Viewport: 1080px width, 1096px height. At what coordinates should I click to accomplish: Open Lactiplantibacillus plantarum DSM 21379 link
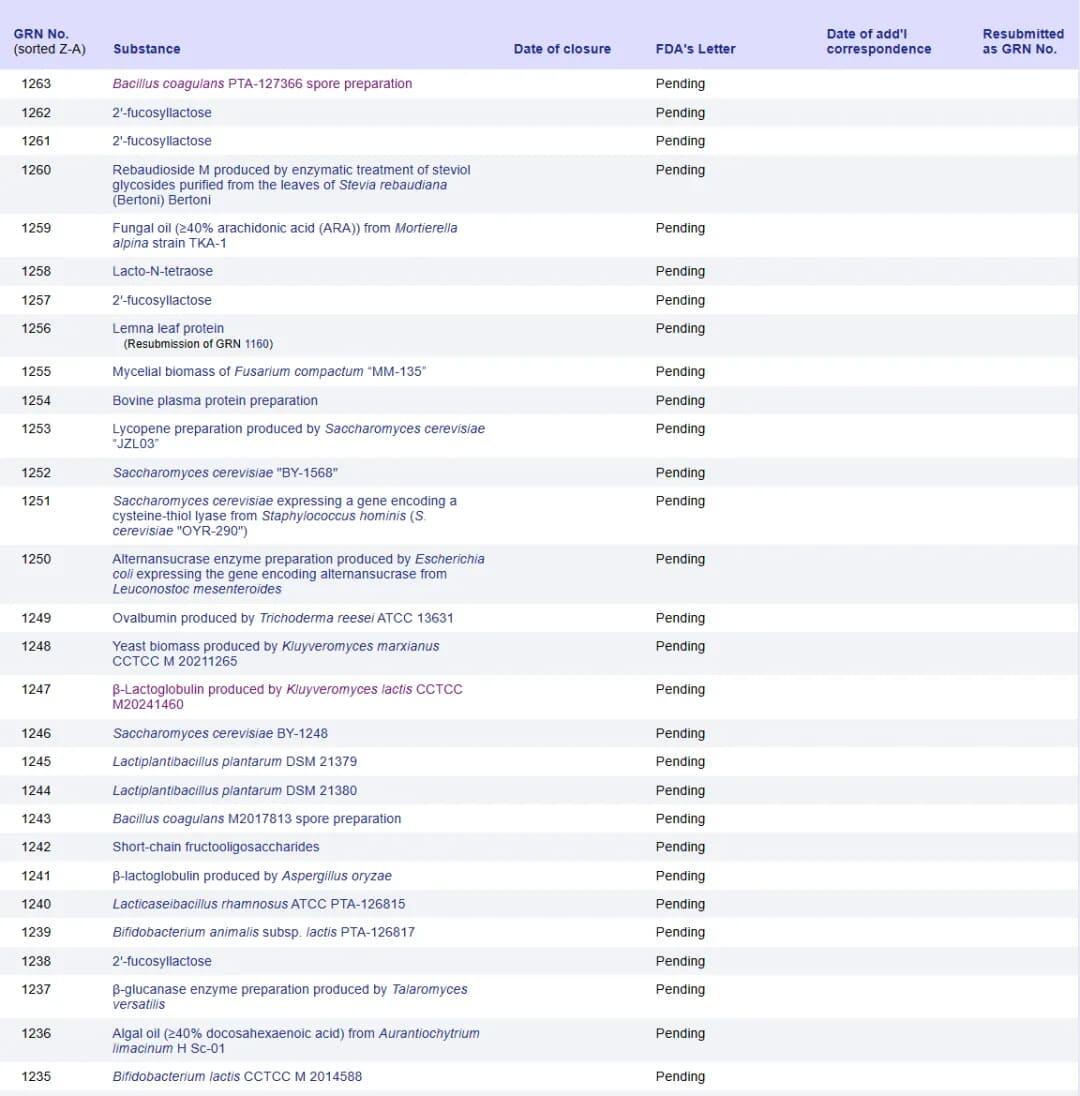235,761
